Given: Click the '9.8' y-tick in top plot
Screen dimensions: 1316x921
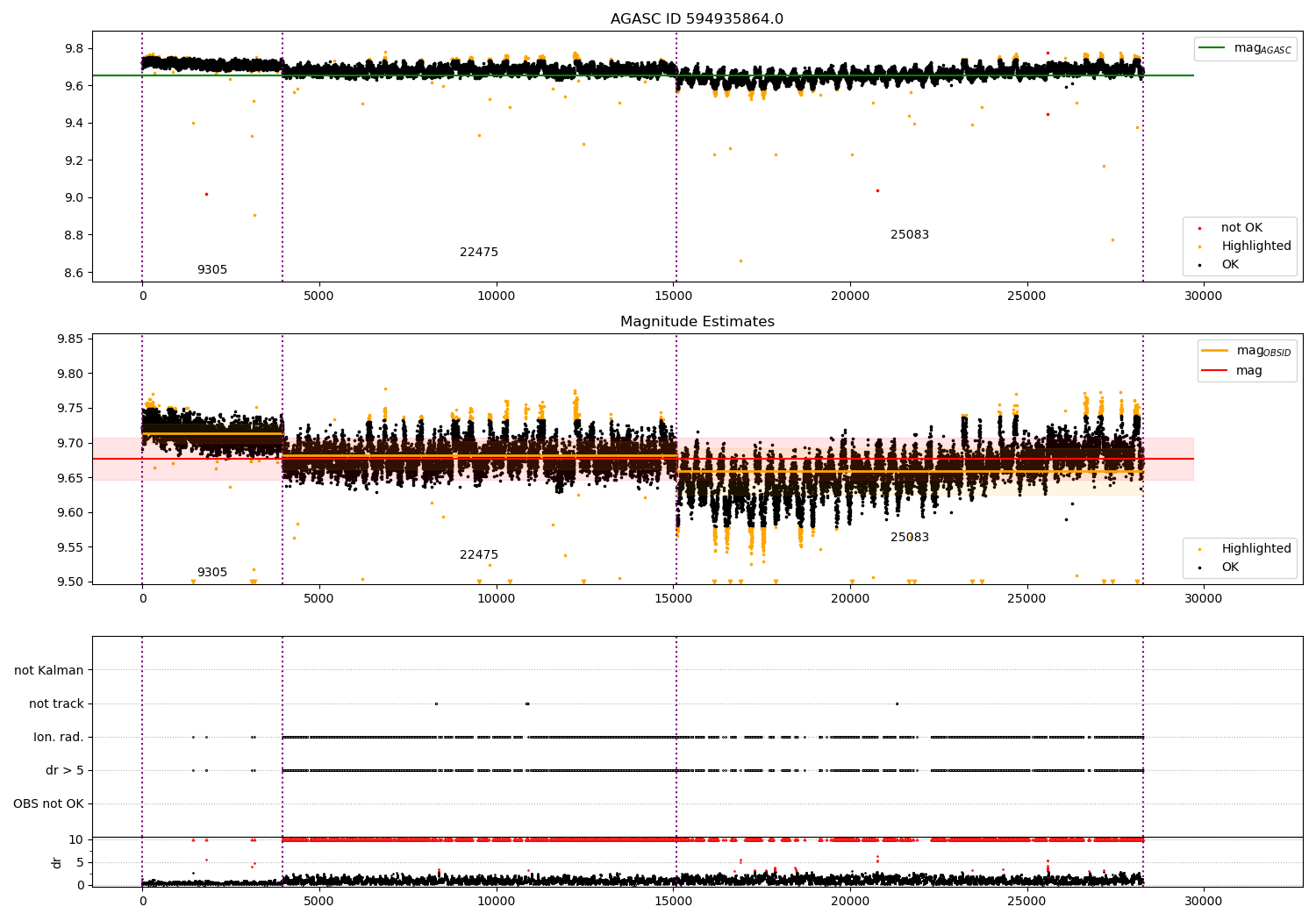Looking at the screenshot, I should [75, 48].
